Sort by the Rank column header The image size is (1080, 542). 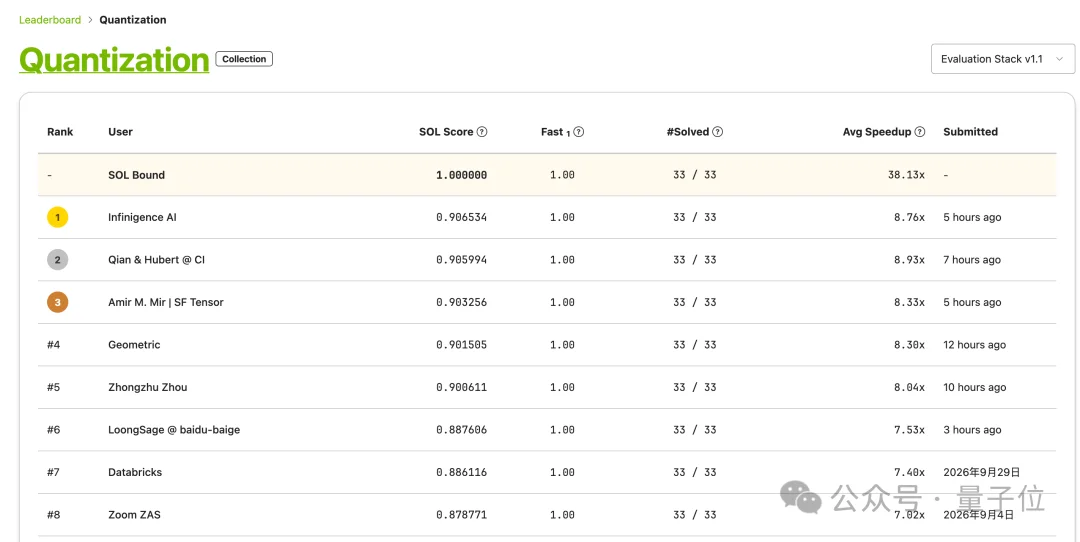click(60, 132)
